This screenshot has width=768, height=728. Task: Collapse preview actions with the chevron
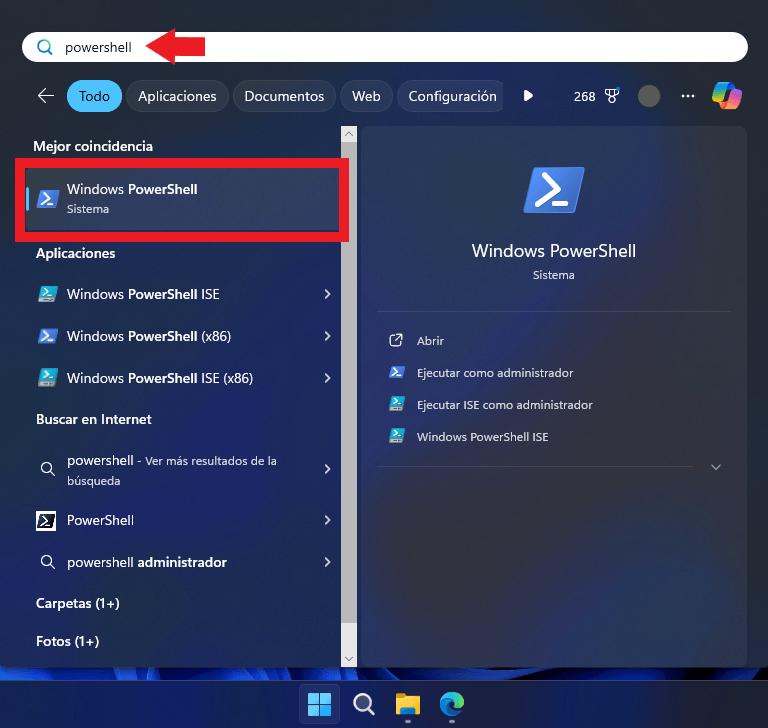point(716,467)
